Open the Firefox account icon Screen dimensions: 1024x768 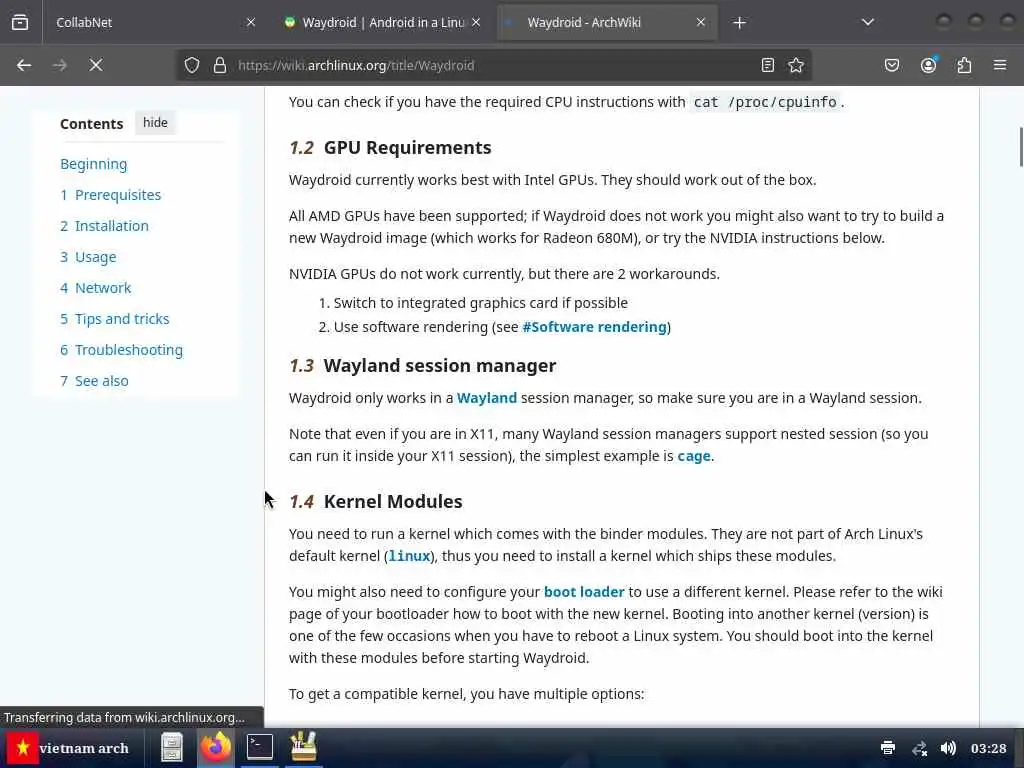pyautogui.click(x=928, y=65)
